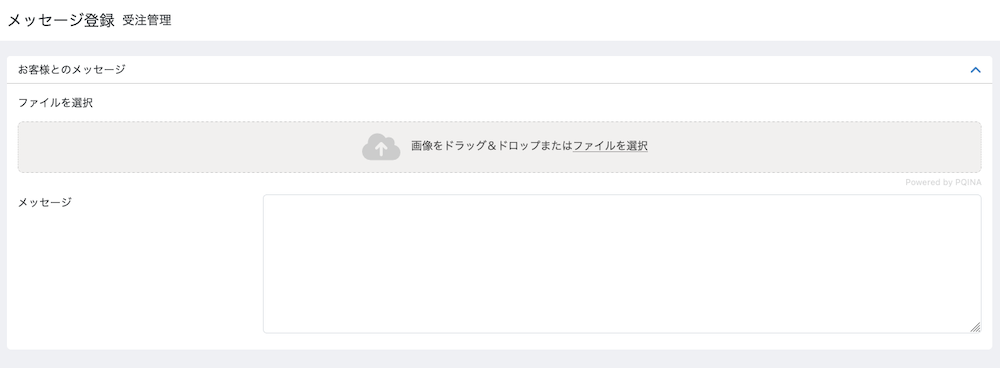This screenshot has width=1000, height=368.
Task: Click the 画像をドラッグ＆ドロップ drop zone text
Action: 492,146
